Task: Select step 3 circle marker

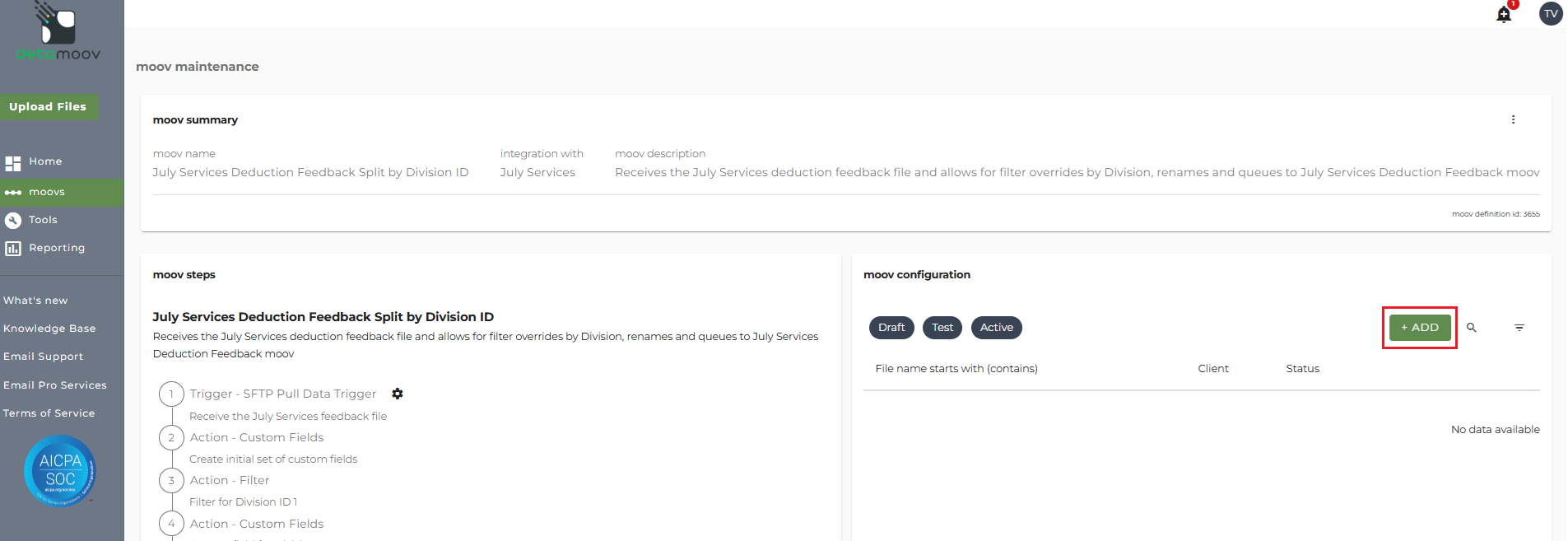Action: pos(171,480)
